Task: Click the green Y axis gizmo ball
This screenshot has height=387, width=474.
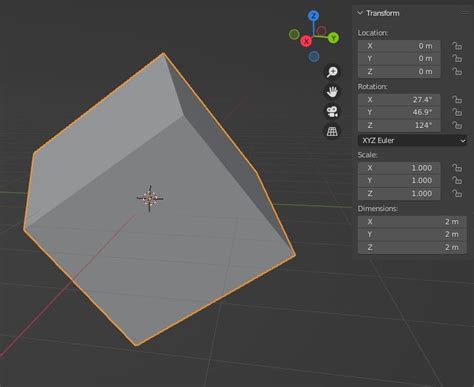Action: [333, 38]
